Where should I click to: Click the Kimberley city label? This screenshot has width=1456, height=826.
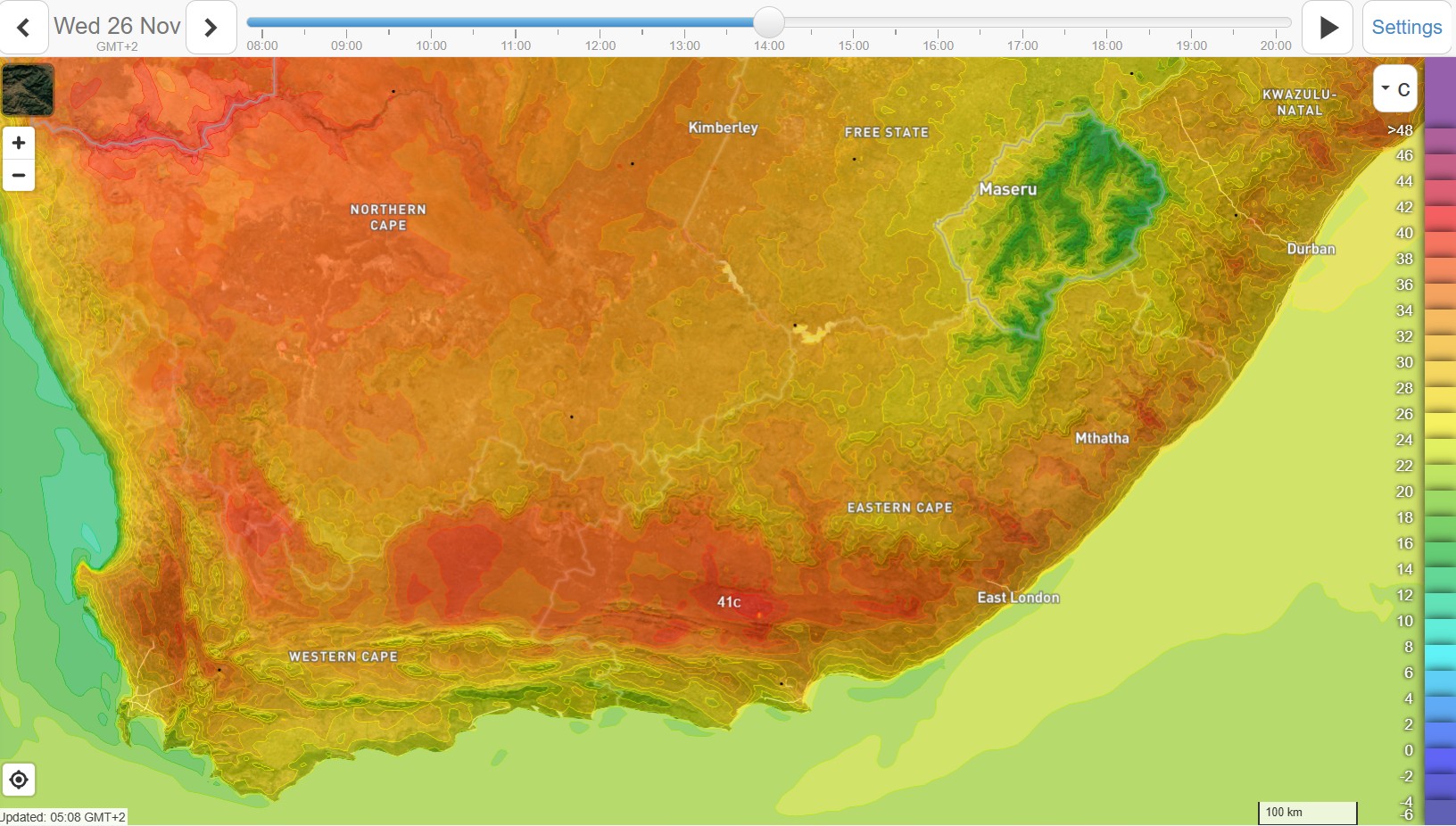(x=723, y=128)
